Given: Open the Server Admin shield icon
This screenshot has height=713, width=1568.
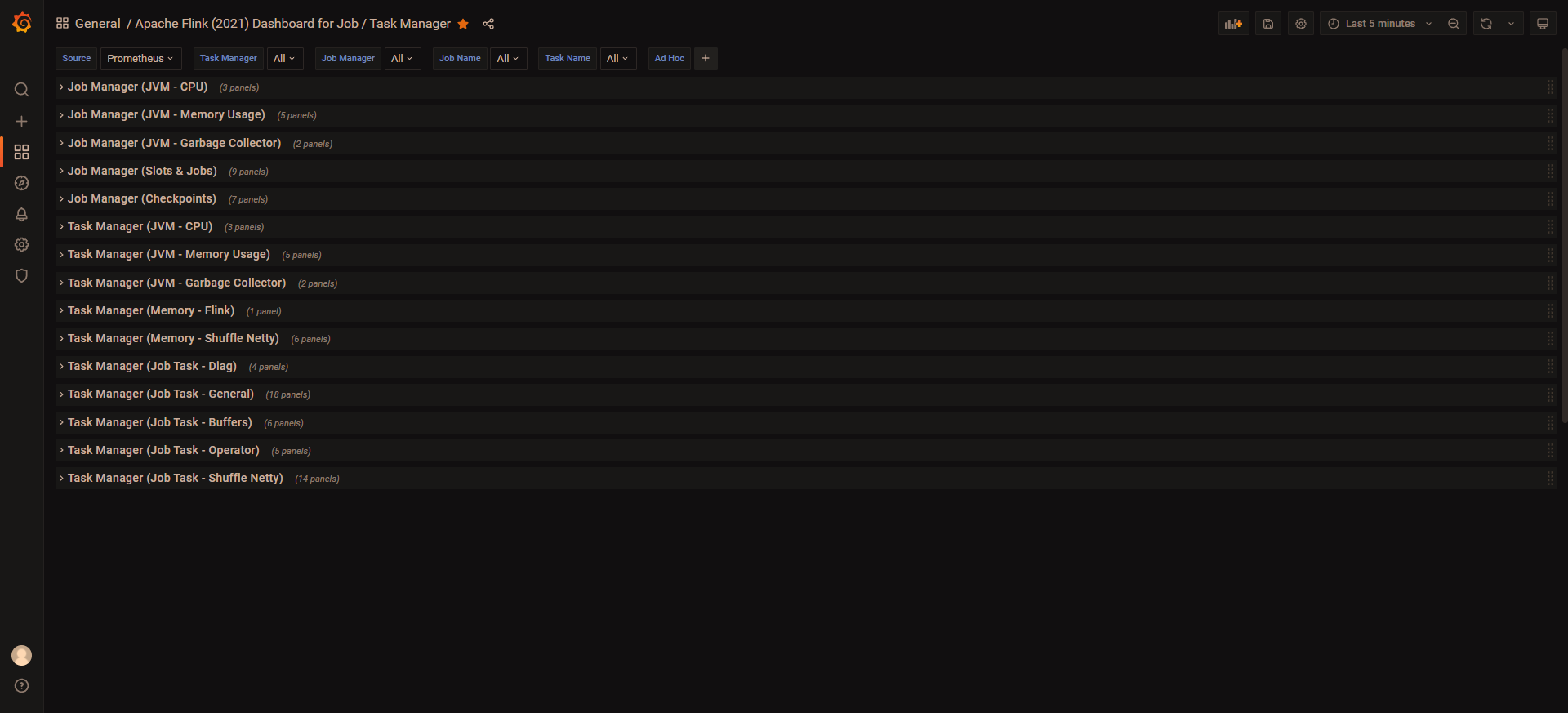Looking at the screenshot, I should (22, 276).
